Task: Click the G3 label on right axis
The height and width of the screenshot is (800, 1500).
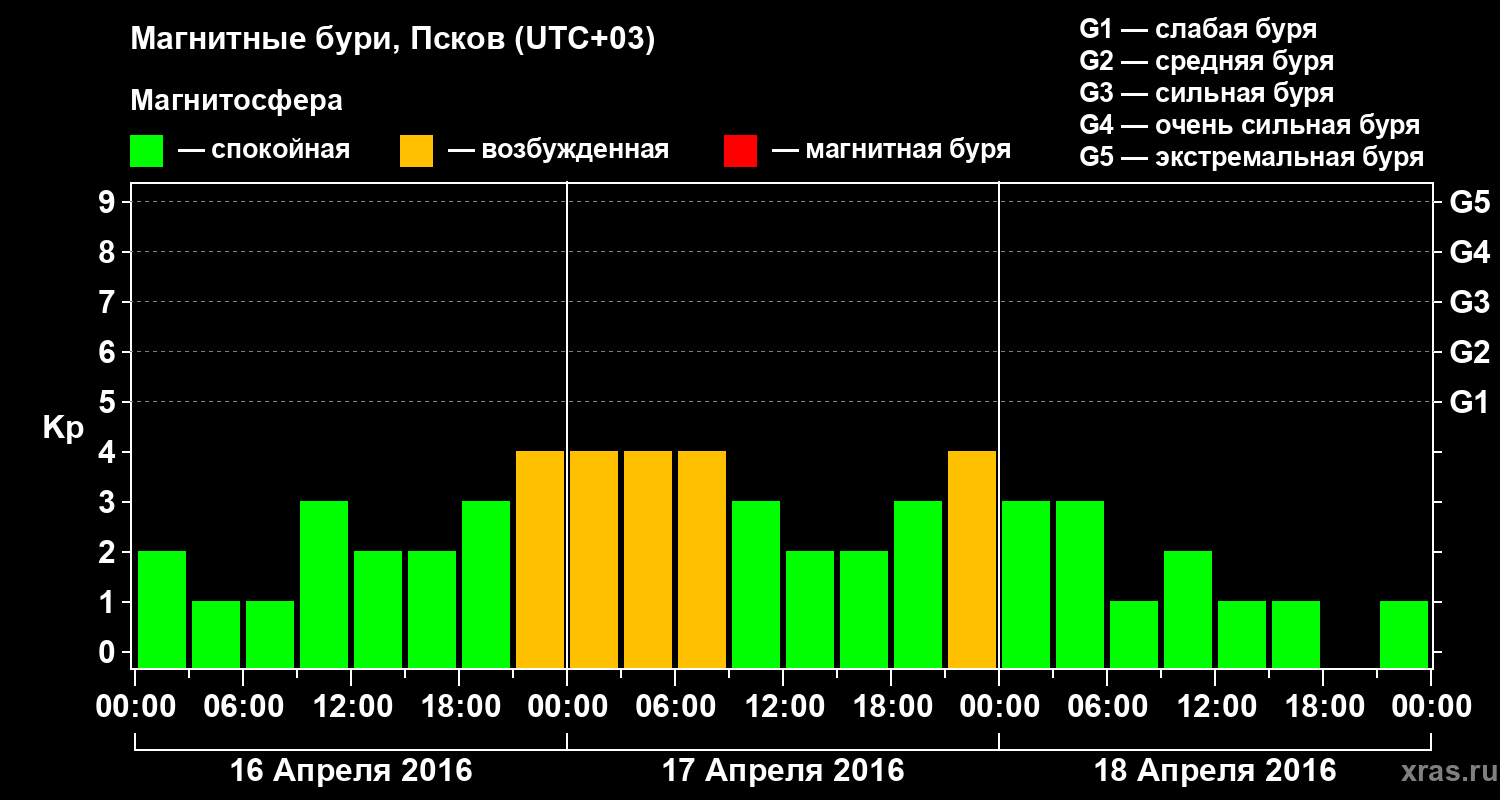Action: [1469, 303]
